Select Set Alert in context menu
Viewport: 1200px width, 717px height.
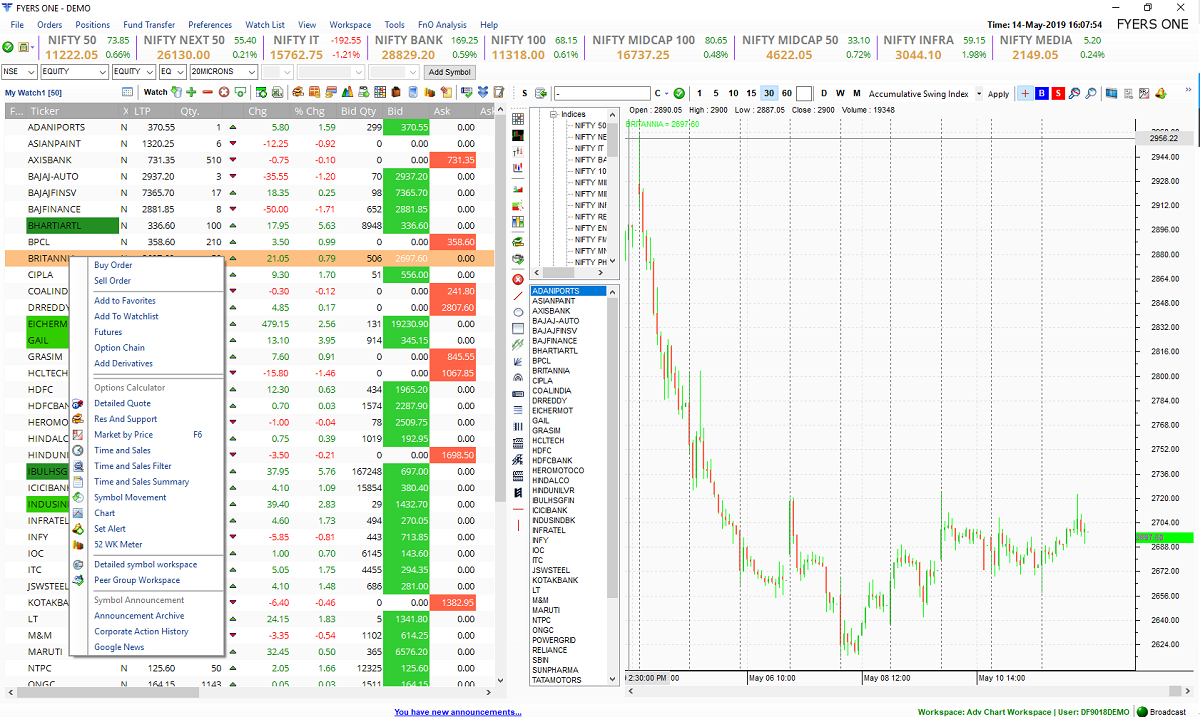click(x=110, y=528)
